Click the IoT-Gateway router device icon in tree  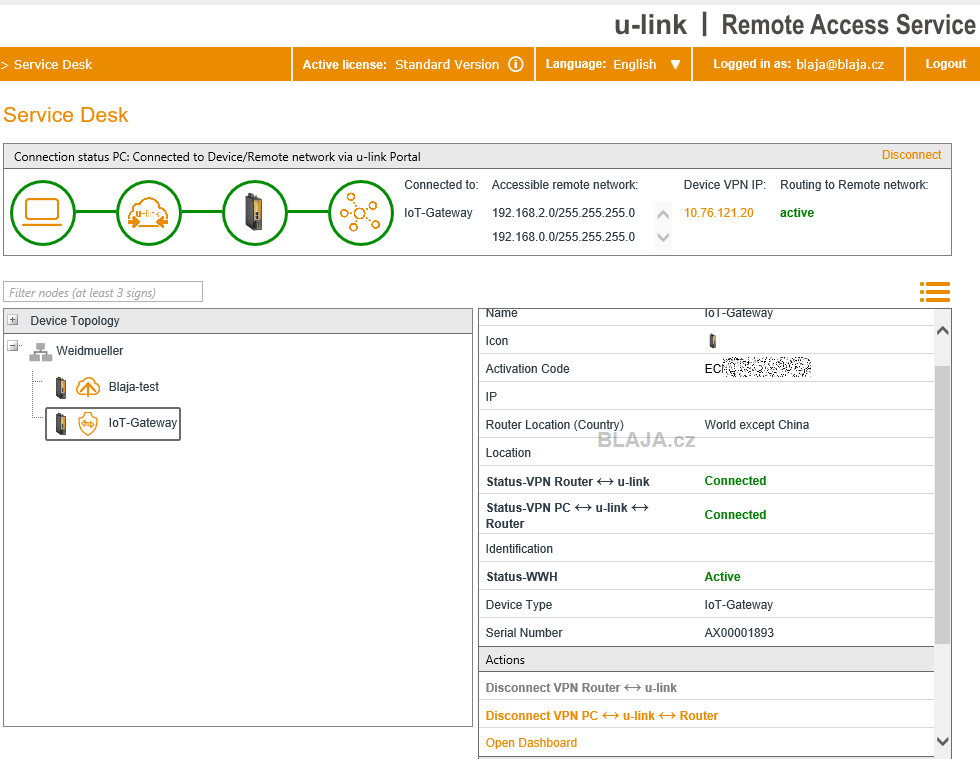pyautogui.click(x=61, y=424)
